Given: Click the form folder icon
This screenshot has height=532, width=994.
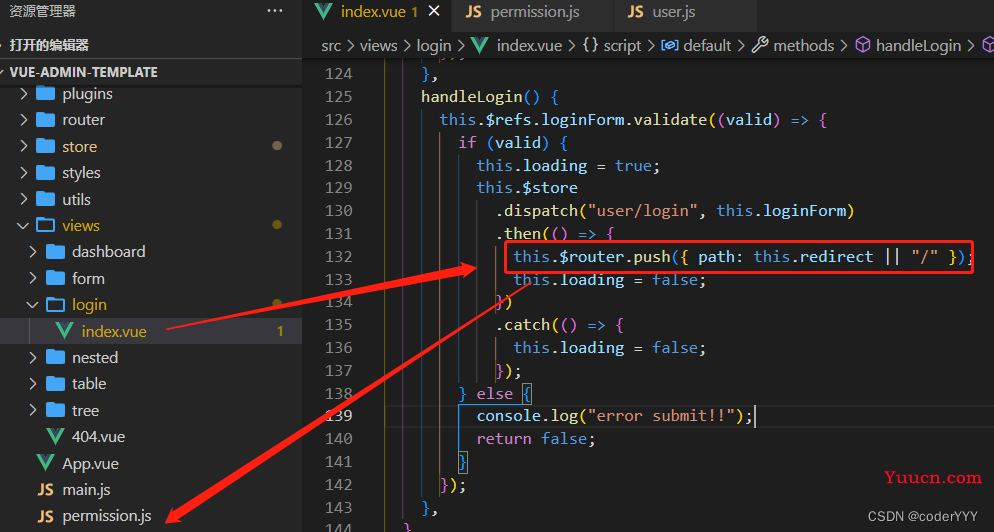Looking at the screenshot, I should (x=55, y=278).
